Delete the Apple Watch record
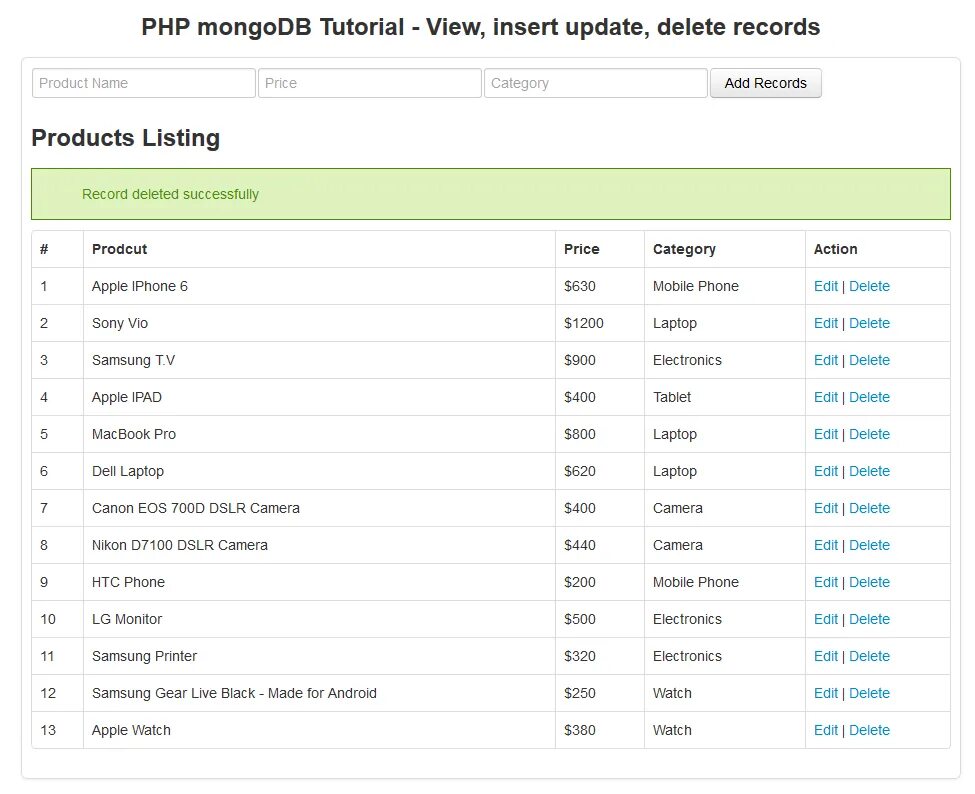The height and width of the screenshot is (794, 975). click(x=869, y=730)
